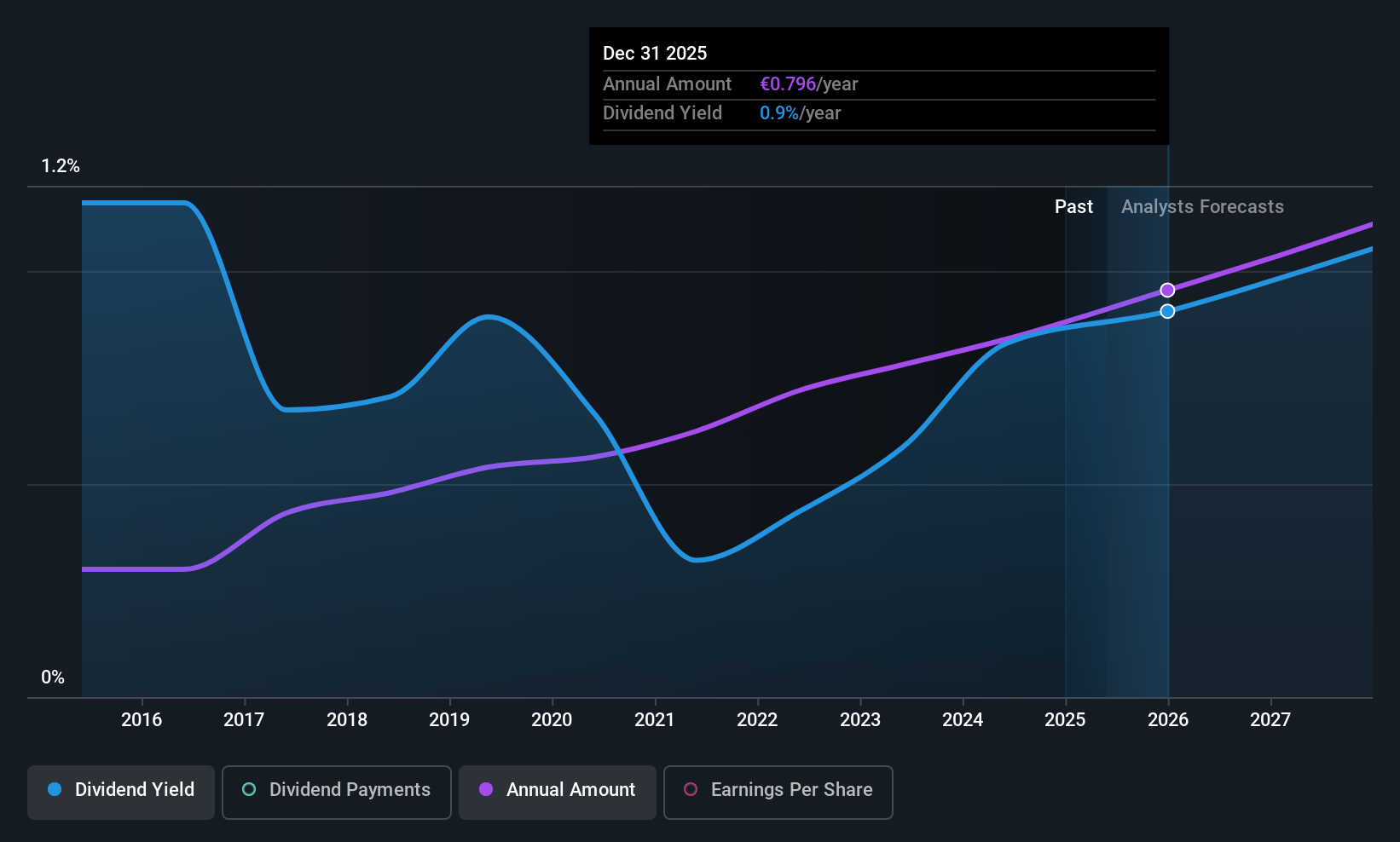Toggle the Annual Amount legend series
Image resolution: width=1400 pixels, height=842 pixels.
(x=558, y=792)
